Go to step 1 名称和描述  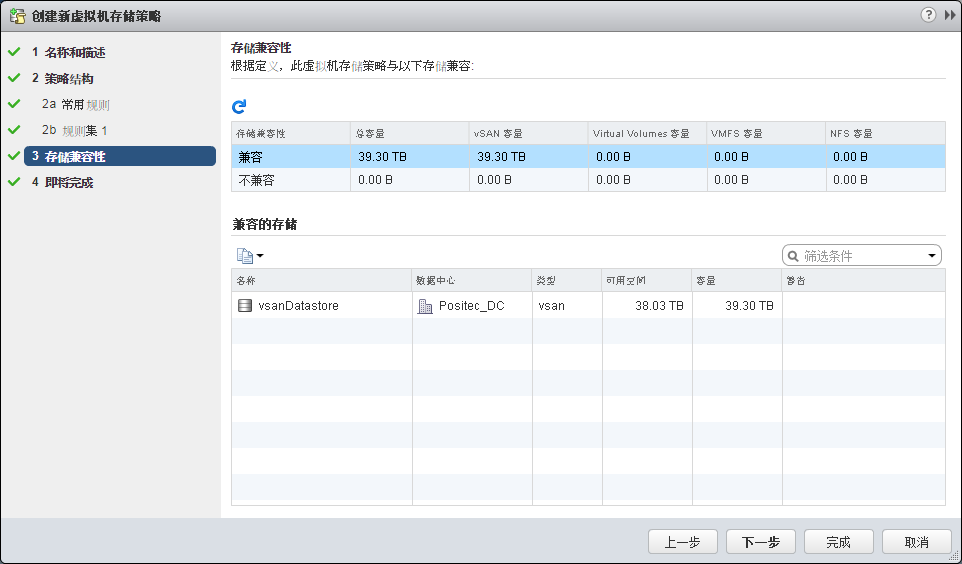point(69,53)
